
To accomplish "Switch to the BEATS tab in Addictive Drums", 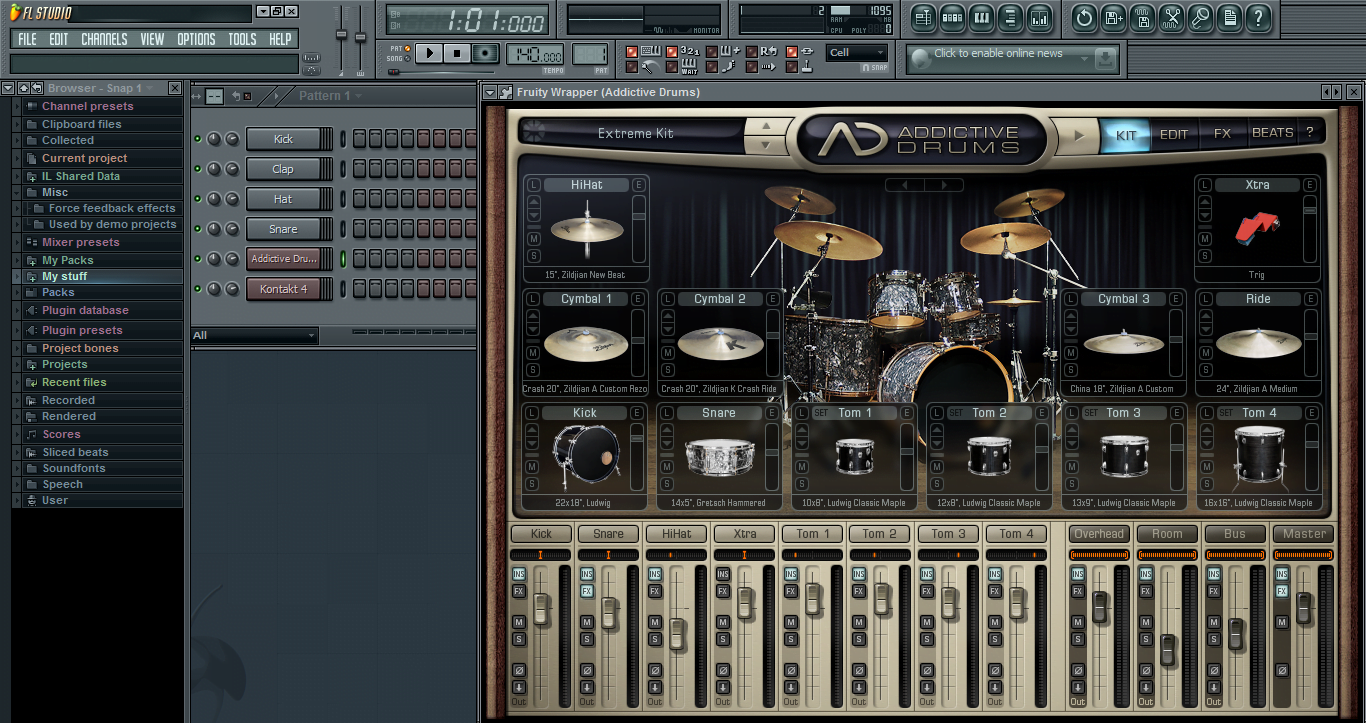I will (x=1272, y=133).
